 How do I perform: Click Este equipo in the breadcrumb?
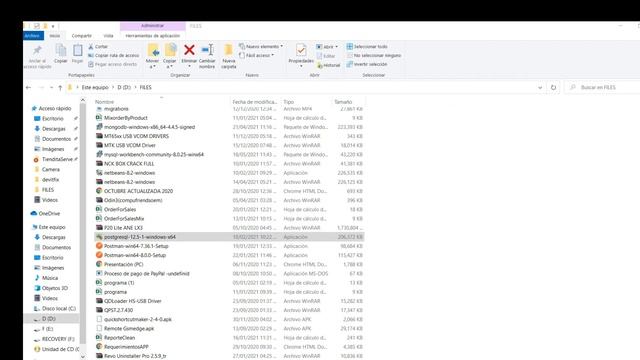(95, 87)
